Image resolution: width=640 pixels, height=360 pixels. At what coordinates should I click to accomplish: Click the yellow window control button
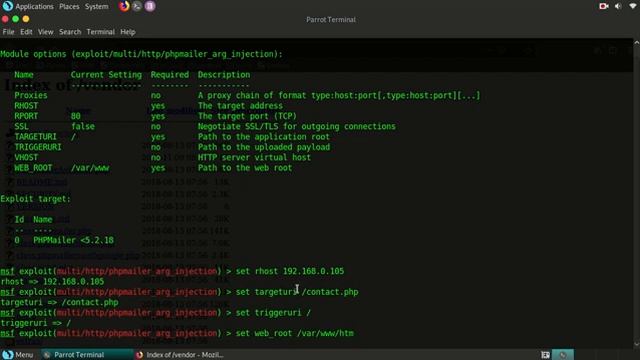point(26,19)
